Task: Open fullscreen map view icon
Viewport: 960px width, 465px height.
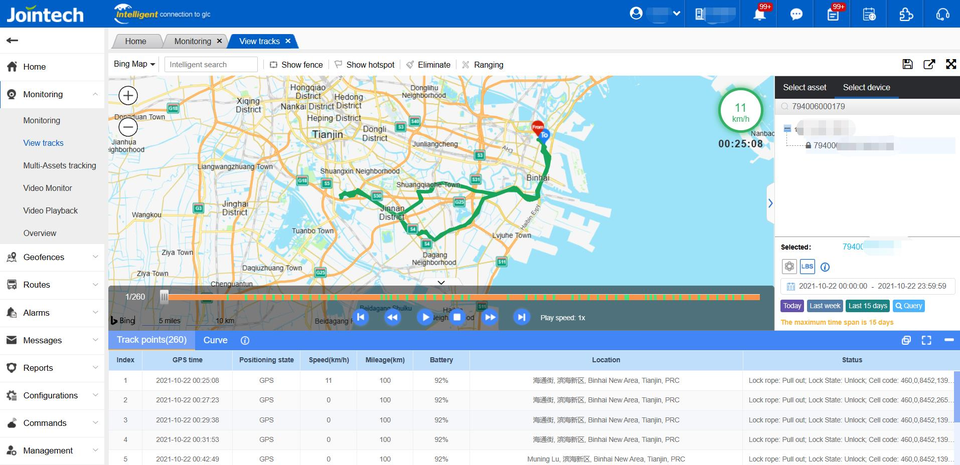Action: coord(951,64)
